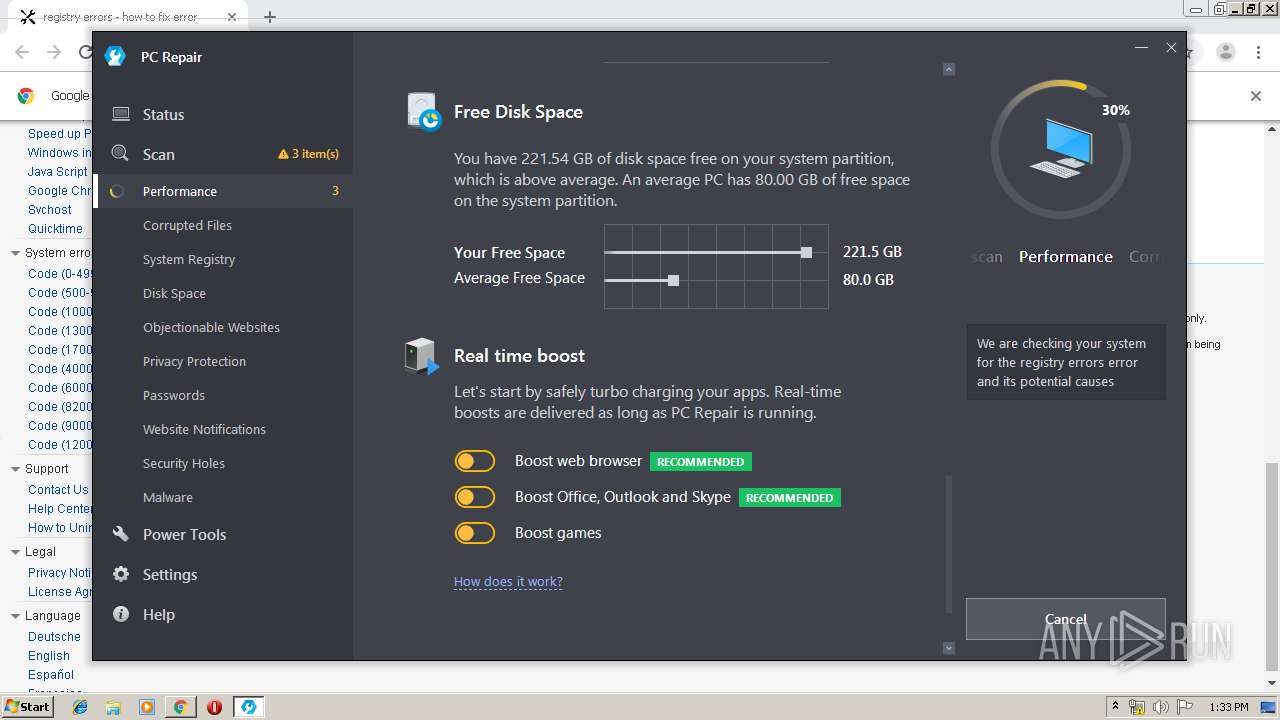
Task: Collapse Legal section in browser sidebar
Action: pyautogui.click(x=15, y=552)
